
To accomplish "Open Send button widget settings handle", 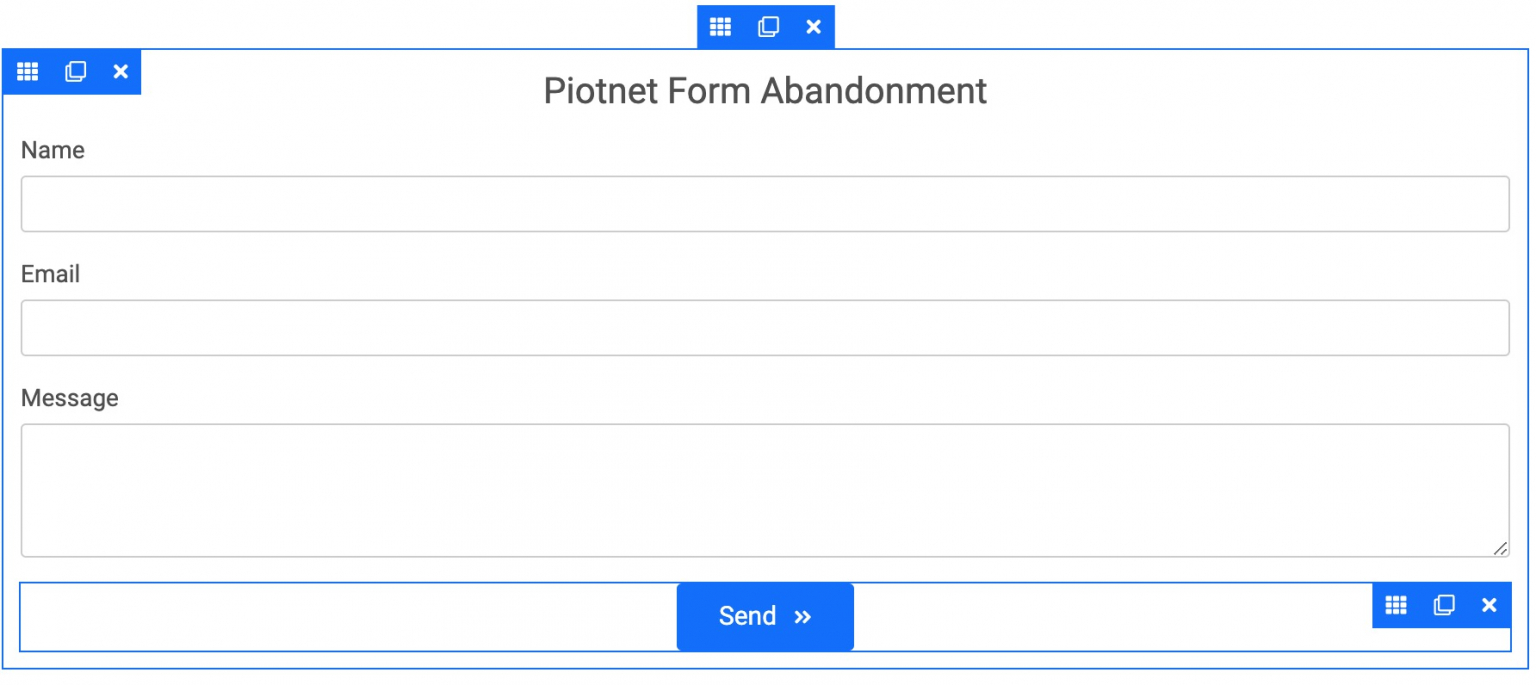I will (1395, 605).
